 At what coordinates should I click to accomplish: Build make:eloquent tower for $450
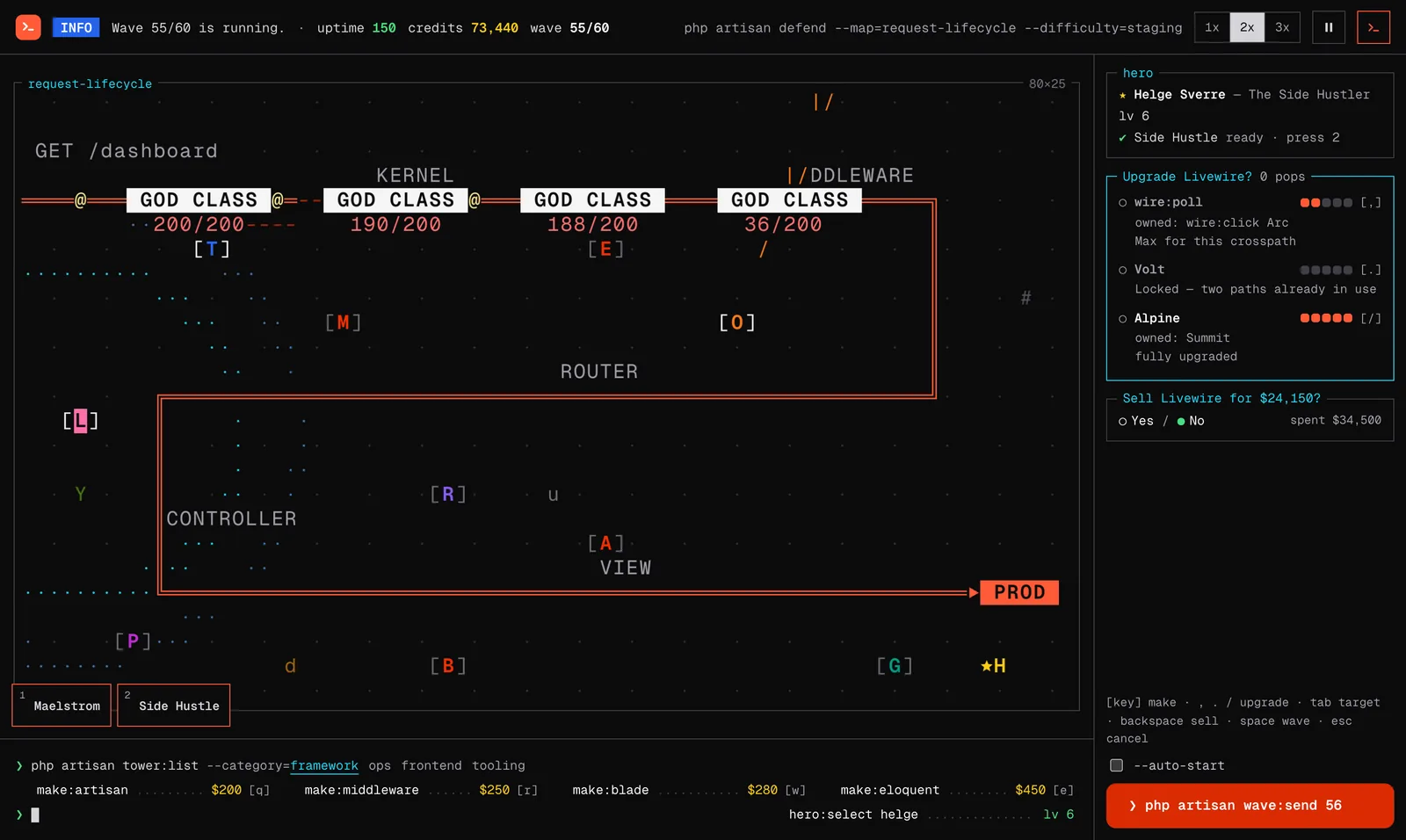click(957, 790)
